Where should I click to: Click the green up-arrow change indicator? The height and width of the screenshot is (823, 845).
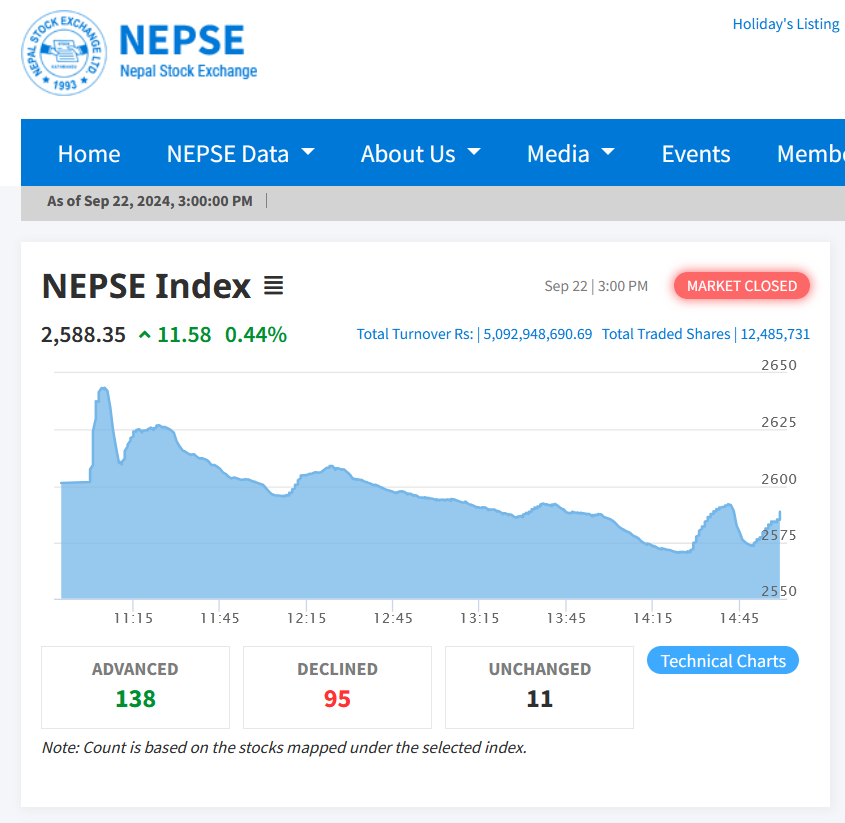[x=145, y=335]
